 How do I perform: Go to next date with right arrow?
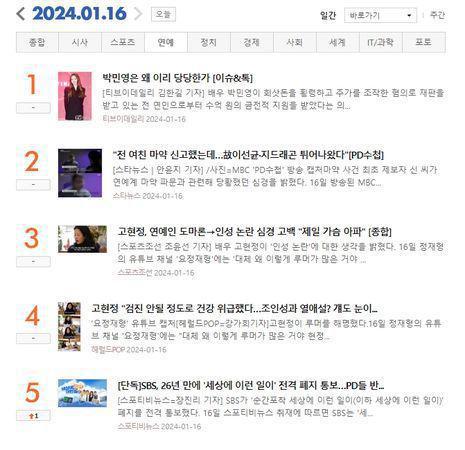(x=138, y=14)
